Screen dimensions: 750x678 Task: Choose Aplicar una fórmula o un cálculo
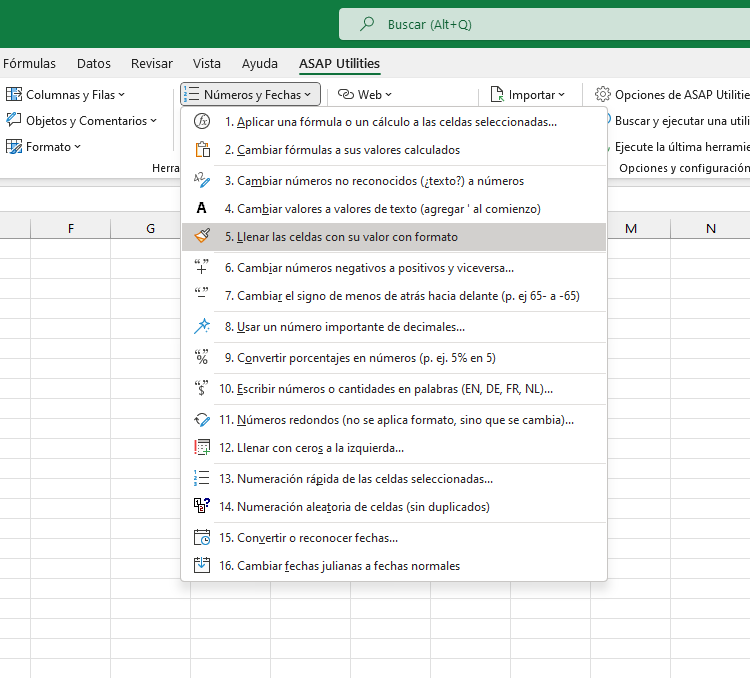(x=394, y=122)
